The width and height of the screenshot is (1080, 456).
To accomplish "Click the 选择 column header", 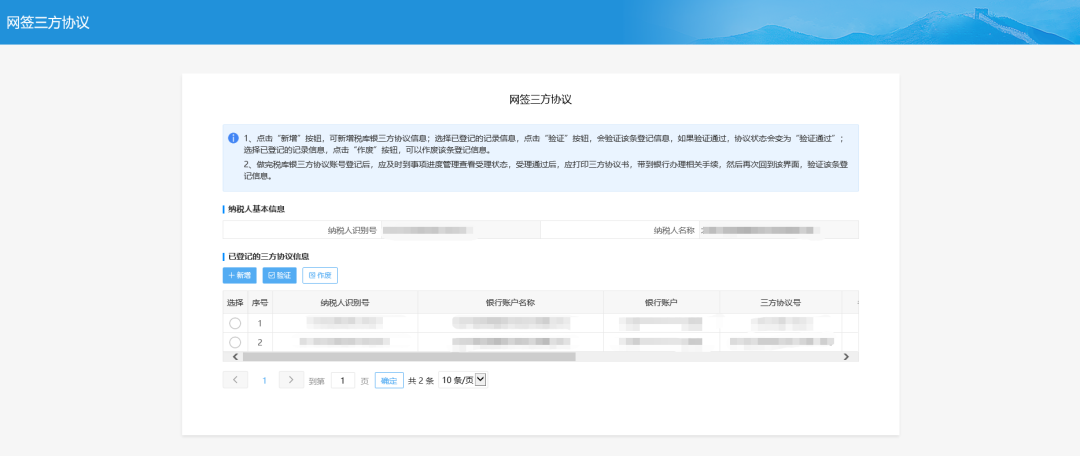I will pos(235,302).
